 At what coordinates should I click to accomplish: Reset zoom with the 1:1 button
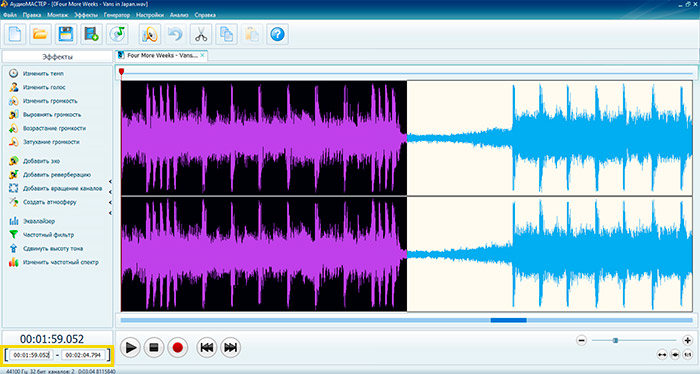tap(688, 355)
